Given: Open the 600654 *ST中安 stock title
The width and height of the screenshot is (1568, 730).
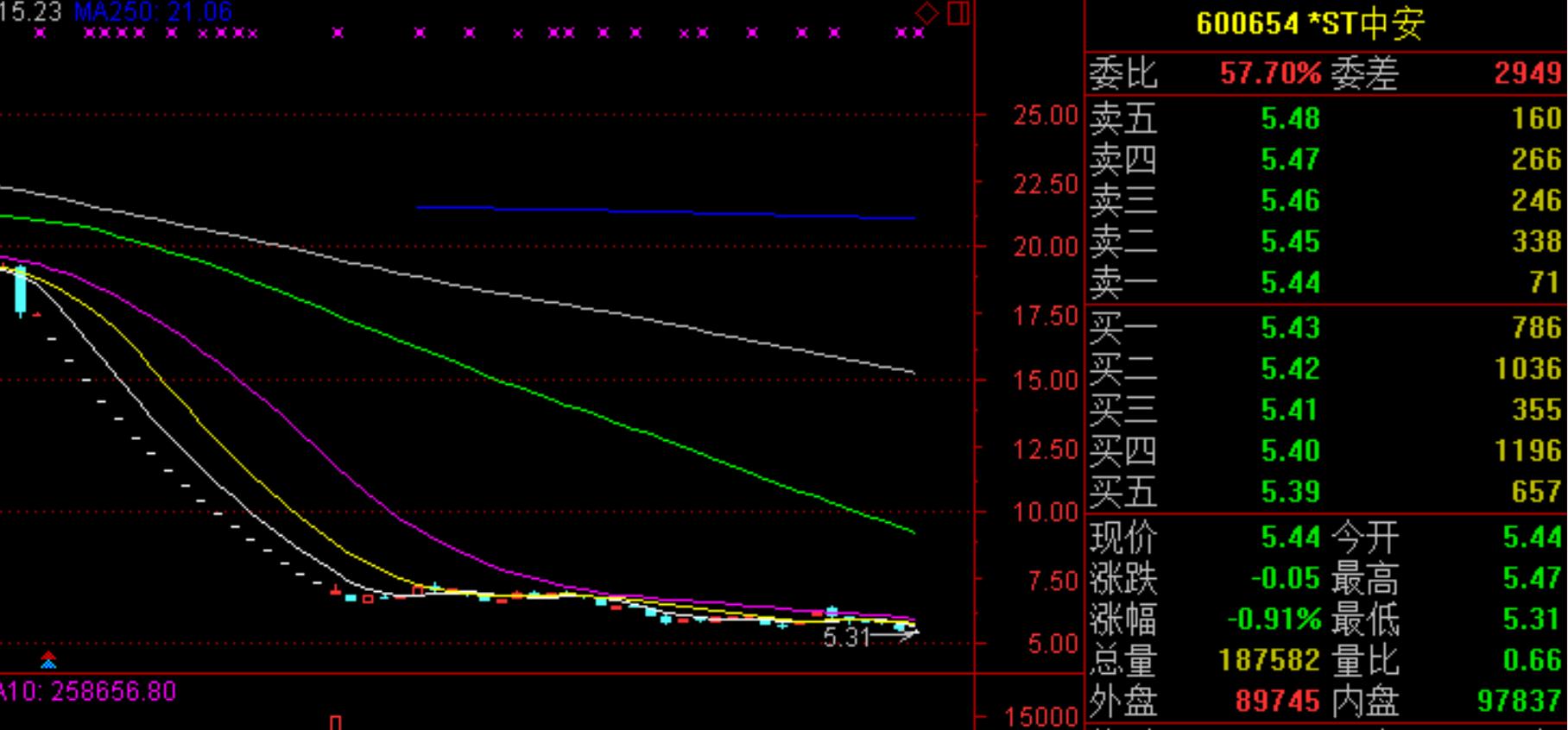Looking at the screenshot, I should pyautogui.click(x=1309, y=23).
